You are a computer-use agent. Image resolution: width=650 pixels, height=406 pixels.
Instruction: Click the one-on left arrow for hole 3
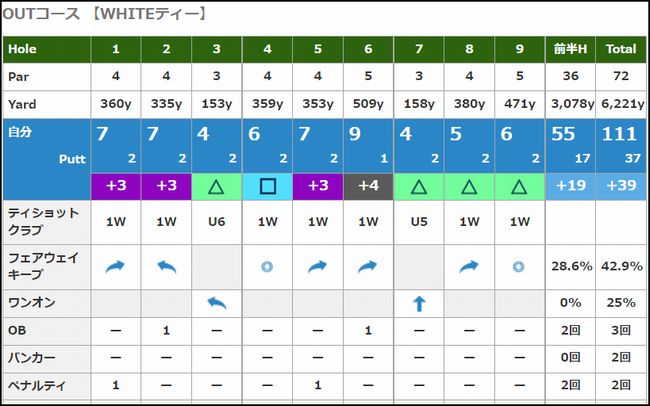click(217, 304)
